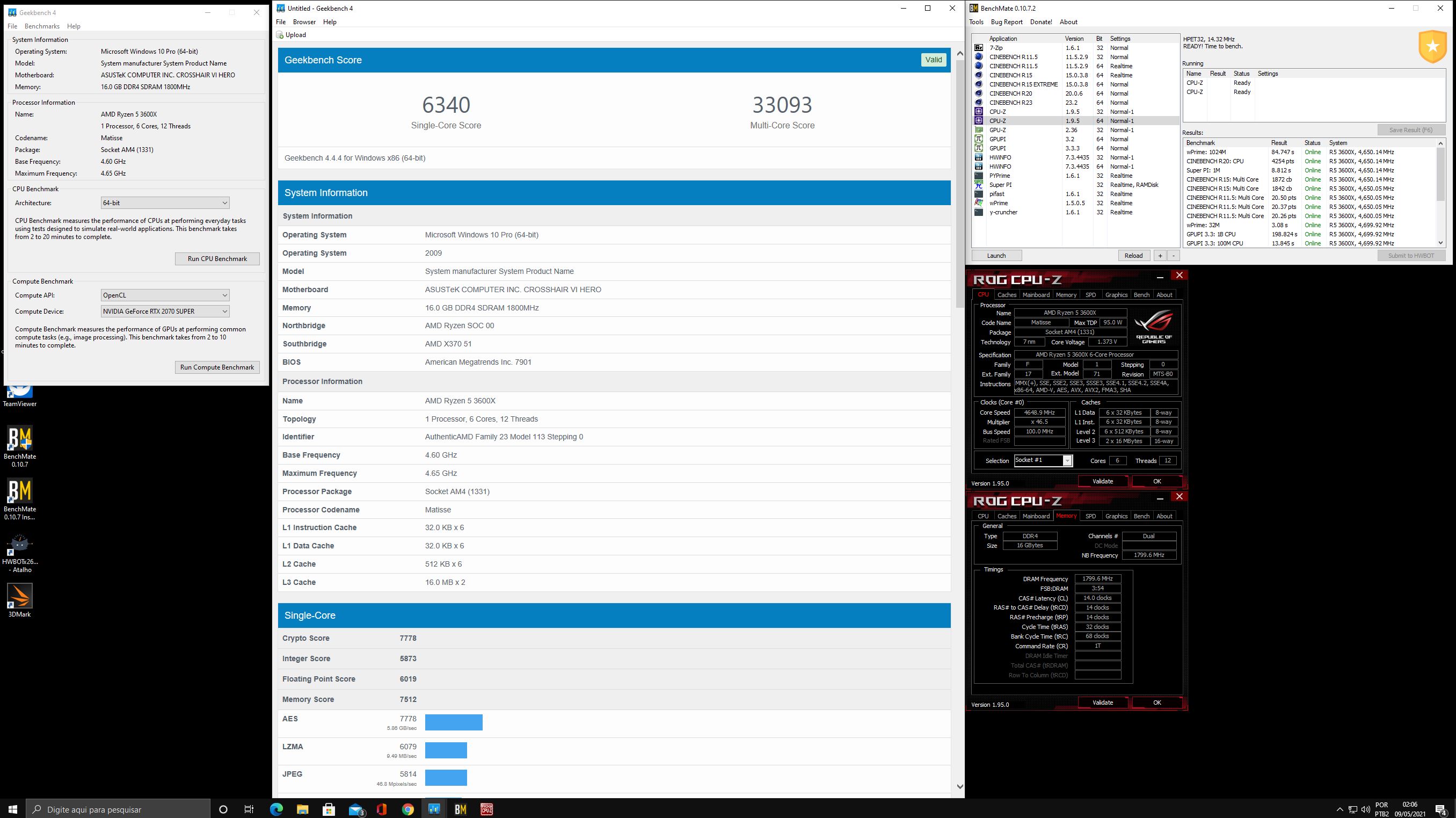Open BenchMate 0.10.7 installer desktop icon
This screenshot has width=1456, height=818.
click(20, 499)
